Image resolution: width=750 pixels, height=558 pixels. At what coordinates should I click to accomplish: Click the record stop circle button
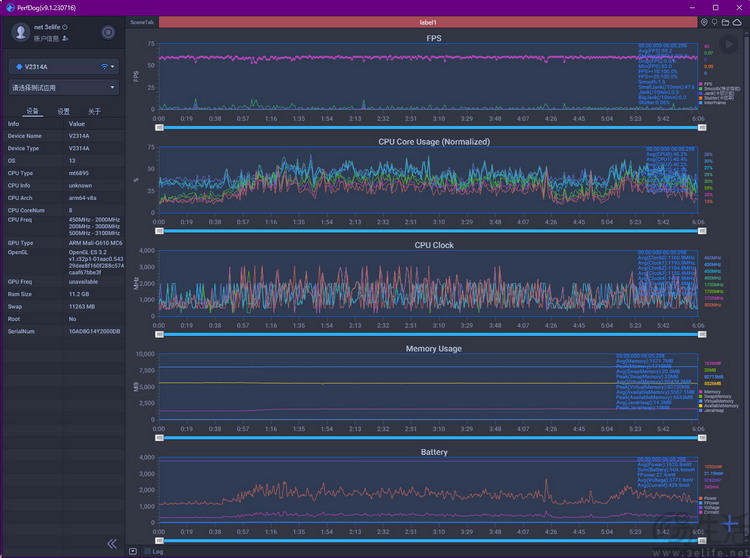point(108,32)
